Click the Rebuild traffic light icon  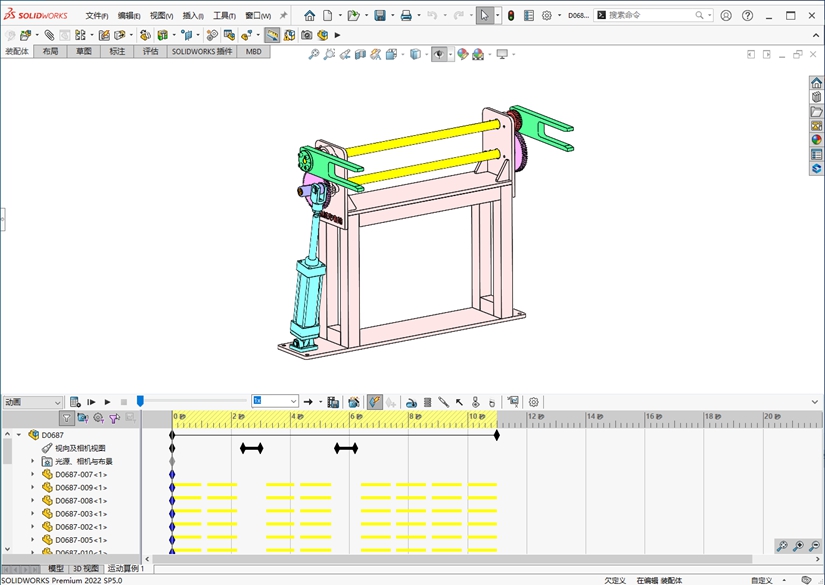click(511, 15)
